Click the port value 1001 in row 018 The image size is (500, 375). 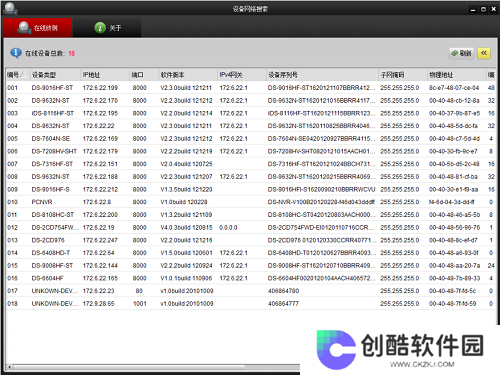140,303
